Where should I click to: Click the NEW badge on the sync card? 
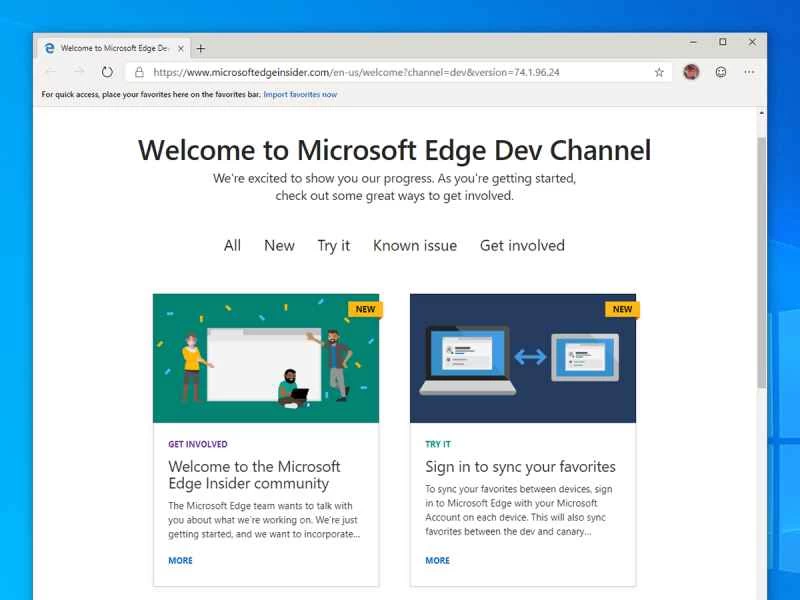tap(621, 309)
